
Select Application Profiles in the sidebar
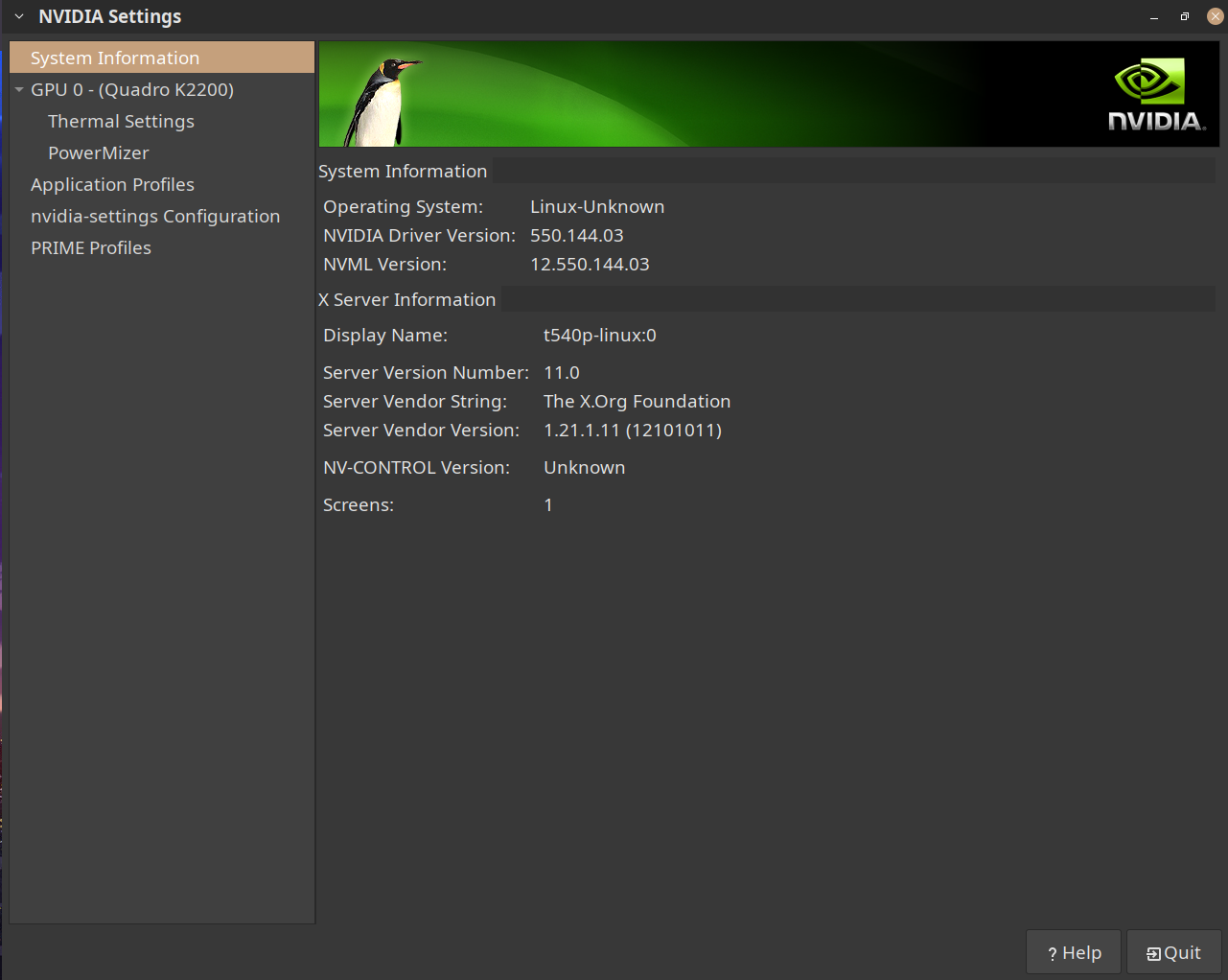pyautogui.click(x=112, y=184)
